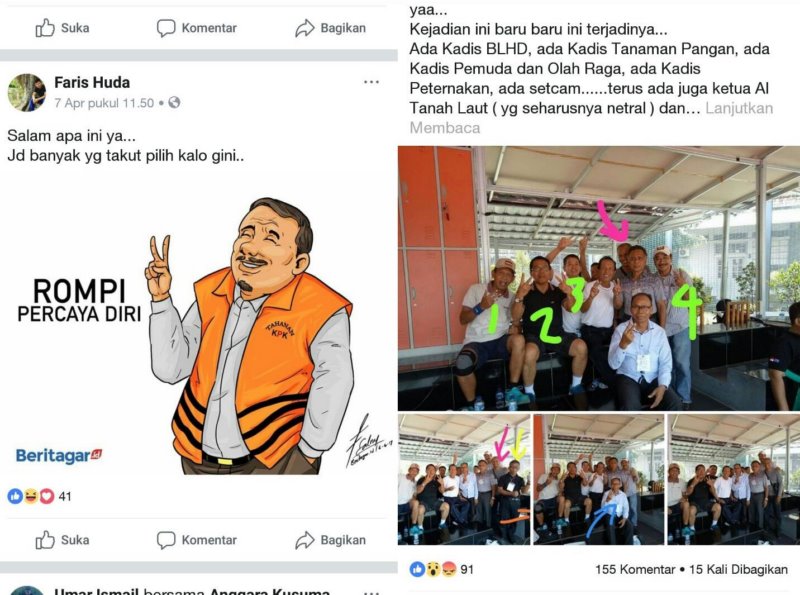Like the Rompi Percaya Diri post with Suka

[62, 540]
